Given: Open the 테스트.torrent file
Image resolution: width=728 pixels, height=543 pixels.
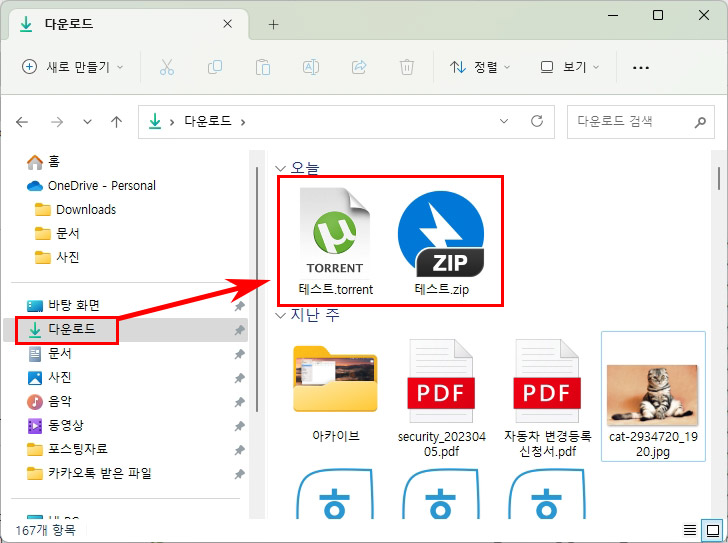Looking at the screenshot, I should point(335,241).
